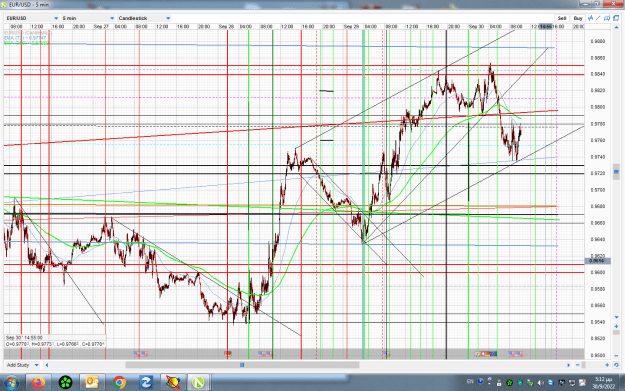Click the detach chart window icon
This screenshot has height=391, width=625.
click(616, 18)
